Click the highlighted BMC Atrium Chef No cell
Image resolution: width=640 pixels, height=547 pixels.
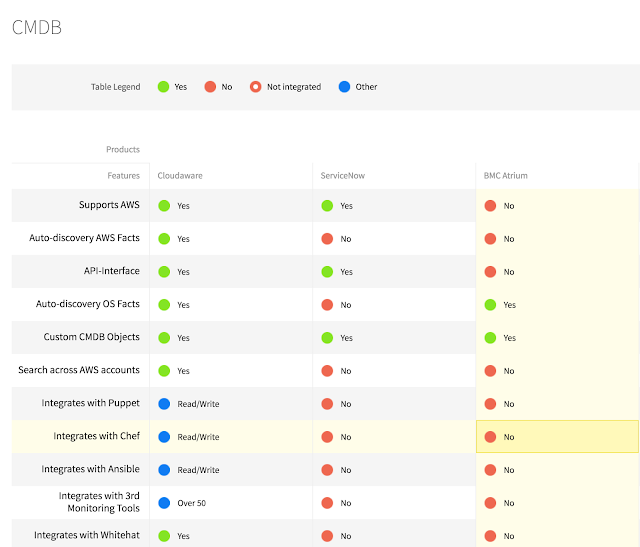coord(556,437)
